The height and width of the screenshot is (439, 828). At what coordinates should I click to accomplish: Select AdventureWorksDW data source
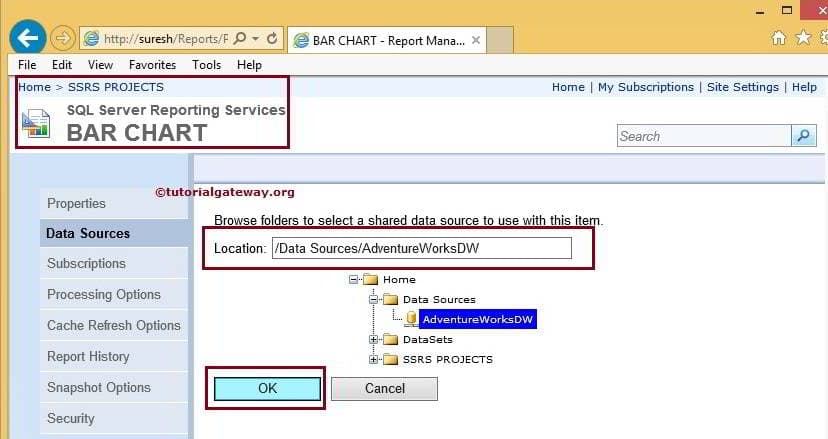click(x=477, y=319)
